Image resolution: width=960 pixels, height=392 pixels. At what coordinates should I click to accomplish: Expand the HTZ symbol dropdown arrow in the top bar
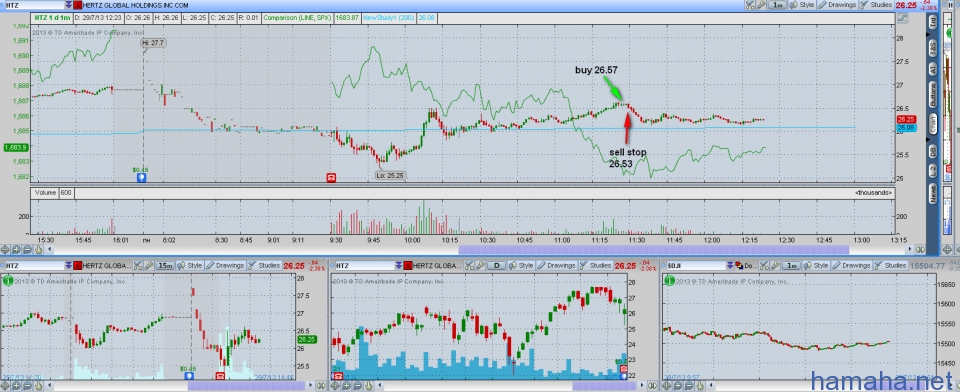(68, 5)
